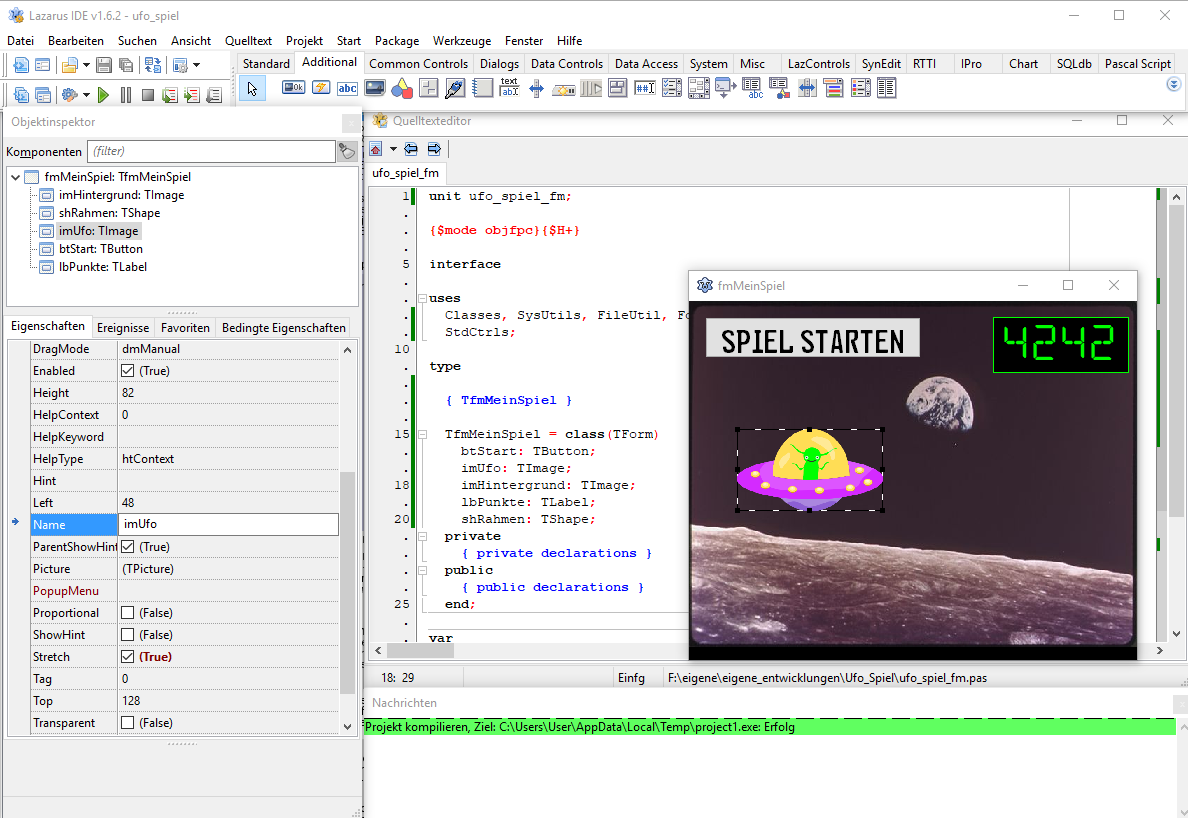This screenshot has width=1188, height=818.
Task: Collapse the fmMeinSpiel tree node
Action: pos(15,177)
